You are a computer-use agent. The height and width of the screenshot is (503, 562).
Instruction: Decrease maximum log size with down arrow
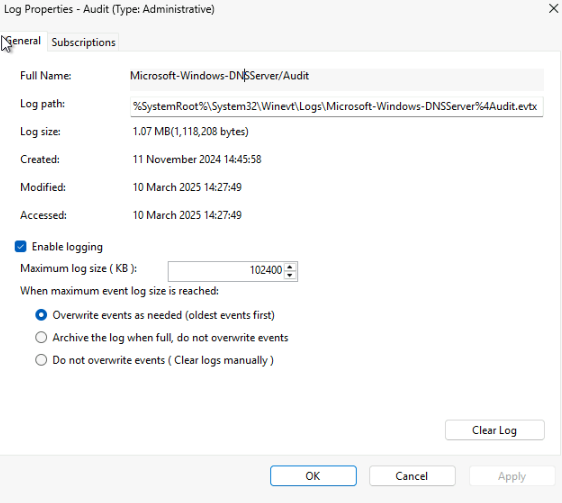290,275
